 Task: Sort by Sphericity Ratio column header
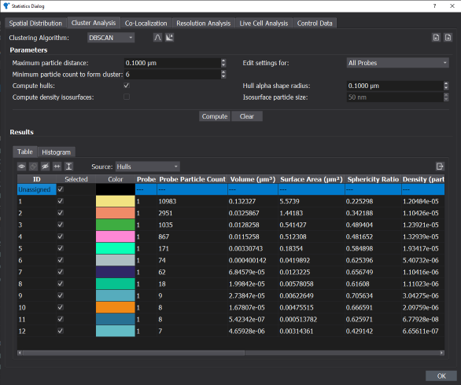(x=373, y=179)
